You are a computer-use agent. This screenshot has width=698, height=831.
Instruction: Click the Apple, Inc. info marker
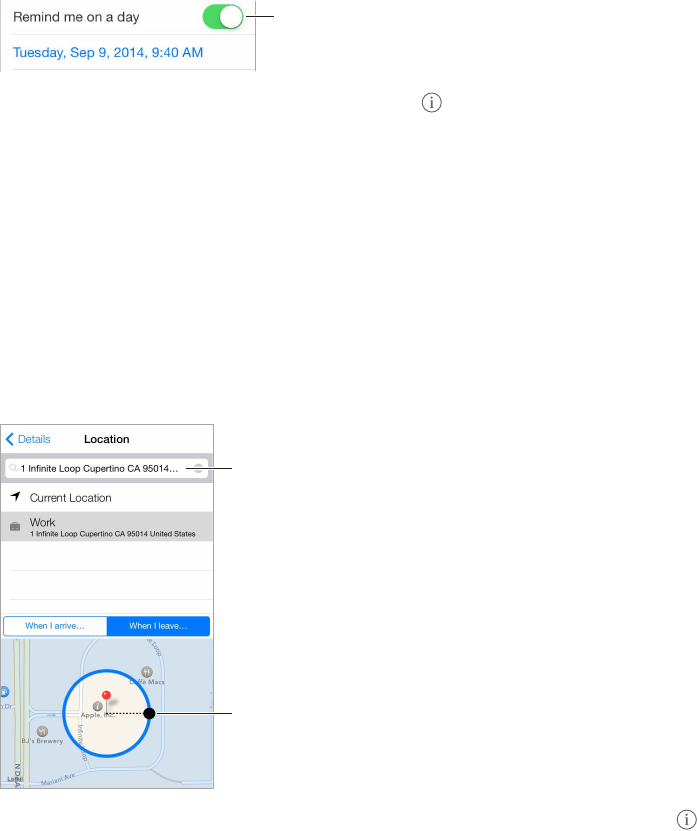[97, 706]
